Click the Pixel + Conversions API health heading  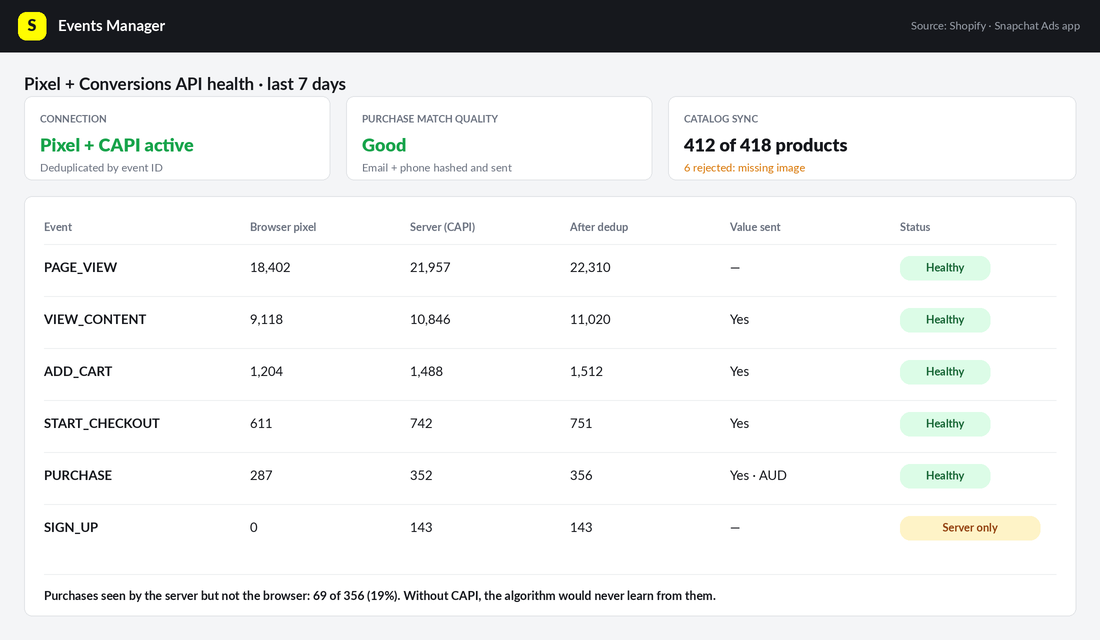pyautogui.click(x=185, y=84)
